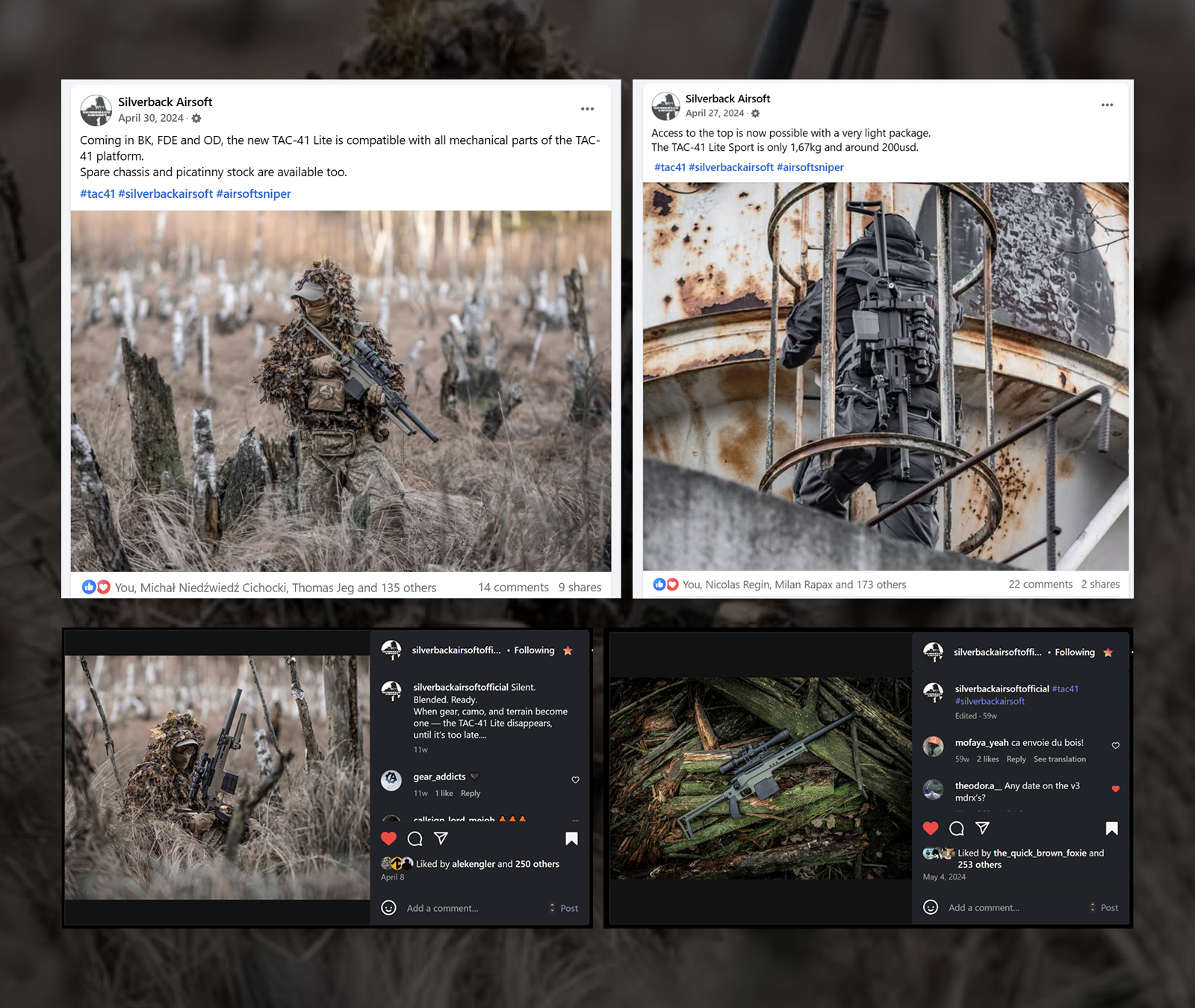Viewport: 1195px width, 1008px height.
Task: Open Silverback Airsoft page name, April 27 post
Action: [727, 99]
